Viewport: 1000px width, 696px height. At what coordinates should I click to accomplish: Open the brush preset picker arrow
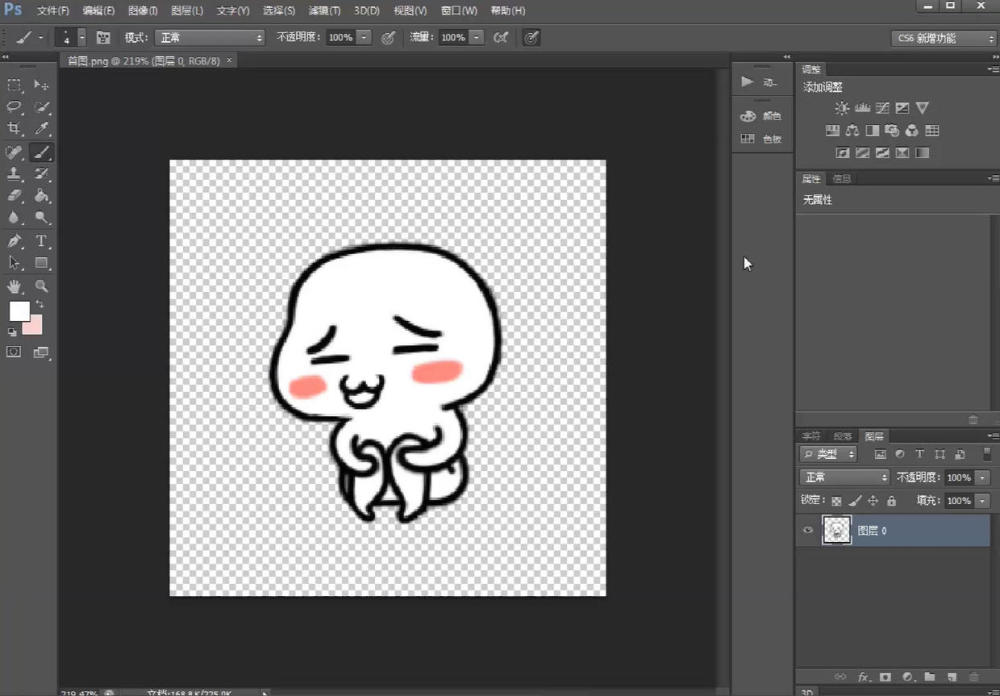click(82, 38)
